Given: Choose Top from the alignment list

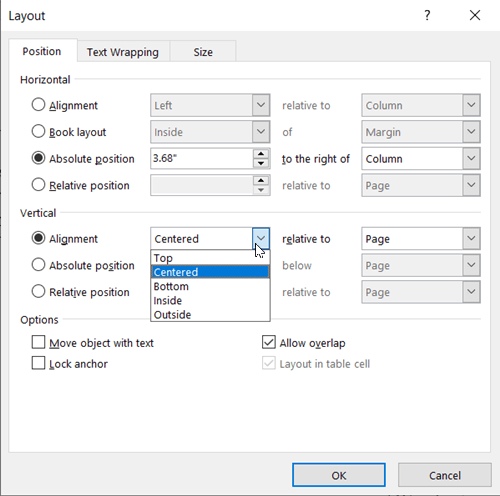Looking at the screenshot, I should point(210,258).
